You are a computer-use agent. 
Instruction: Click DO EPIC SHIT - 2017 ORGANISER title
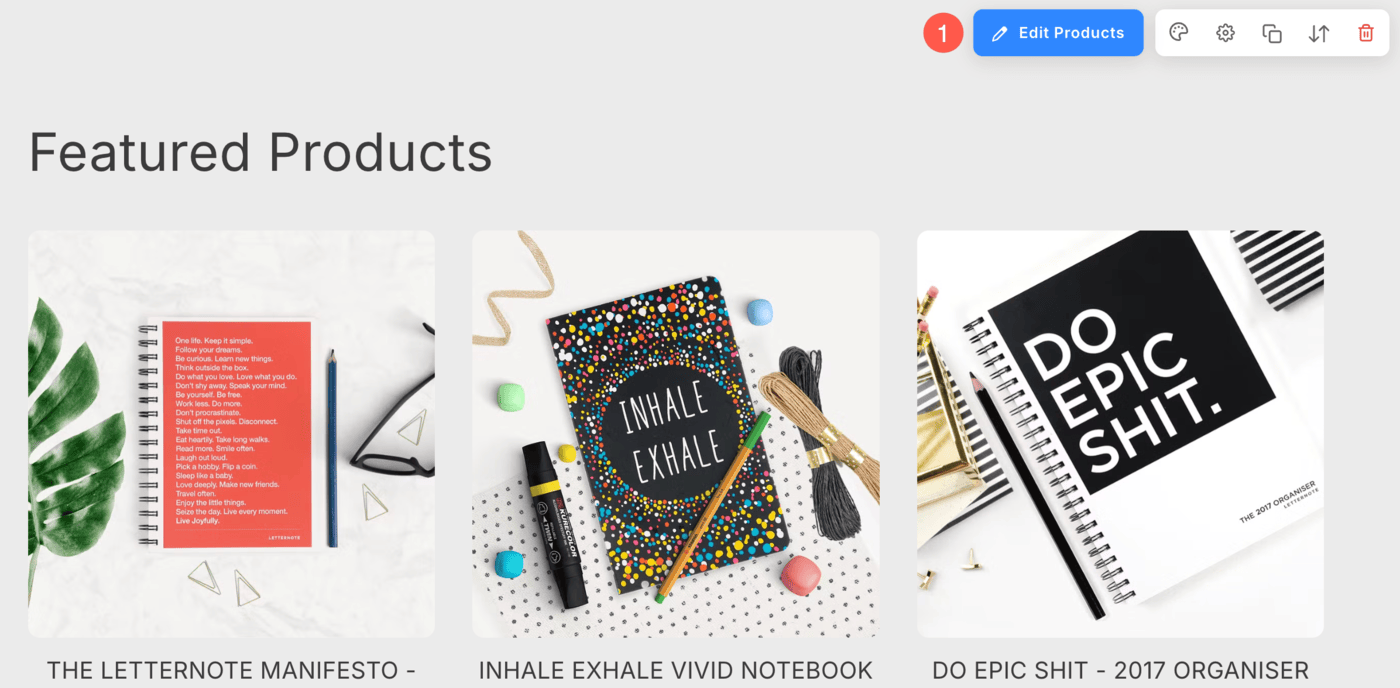1120,670
